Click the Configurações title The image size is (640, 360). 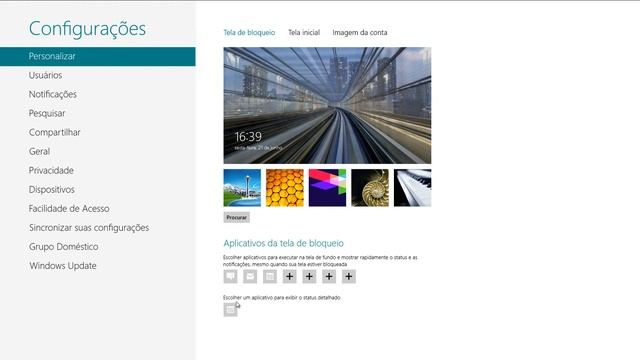(87, 29)
